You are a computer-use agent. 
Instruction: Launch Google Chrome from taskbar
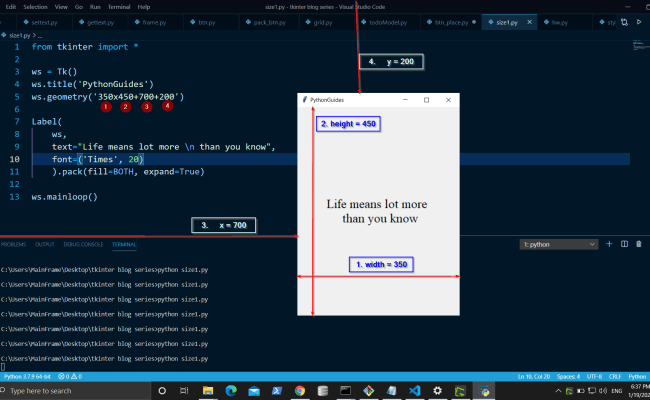300,390
